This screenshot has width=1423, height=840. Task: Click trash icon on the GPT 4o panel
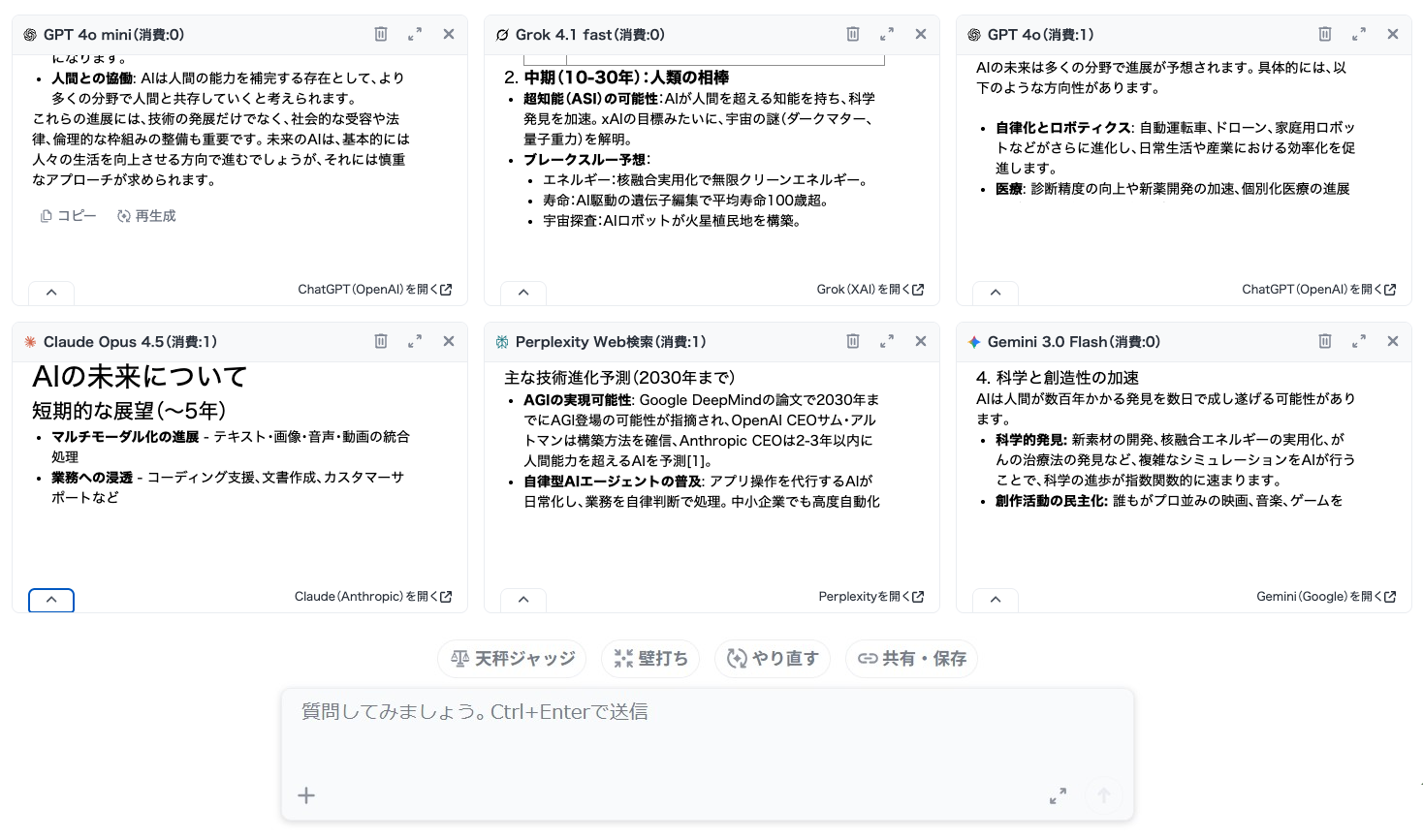1325,34
